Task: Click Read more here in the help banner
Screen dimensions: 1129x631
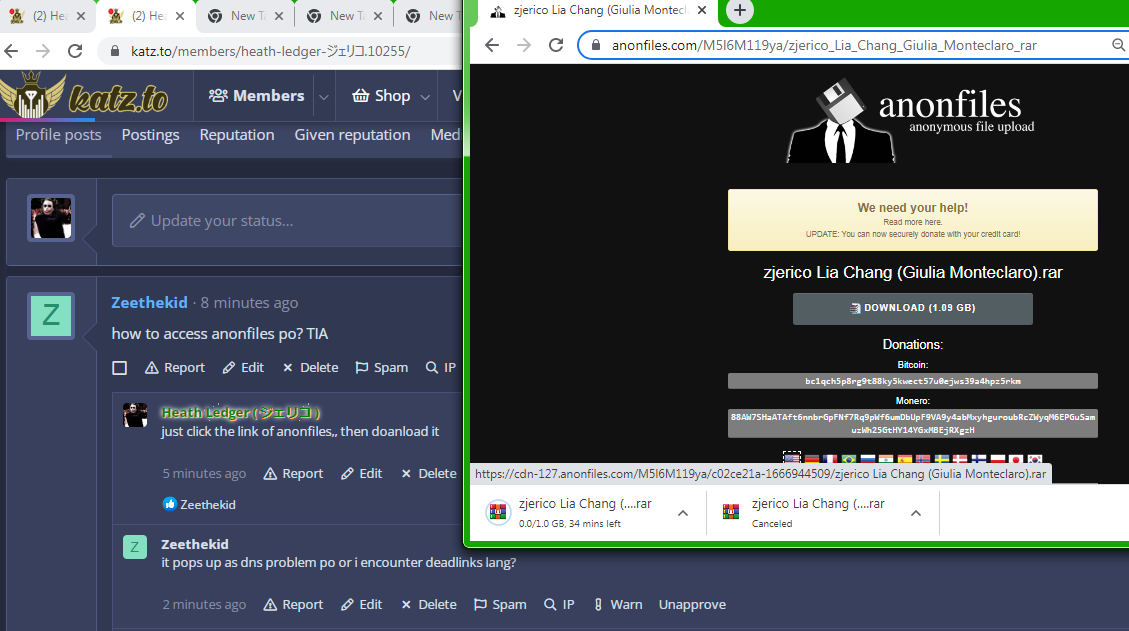Action: (912, 222)
